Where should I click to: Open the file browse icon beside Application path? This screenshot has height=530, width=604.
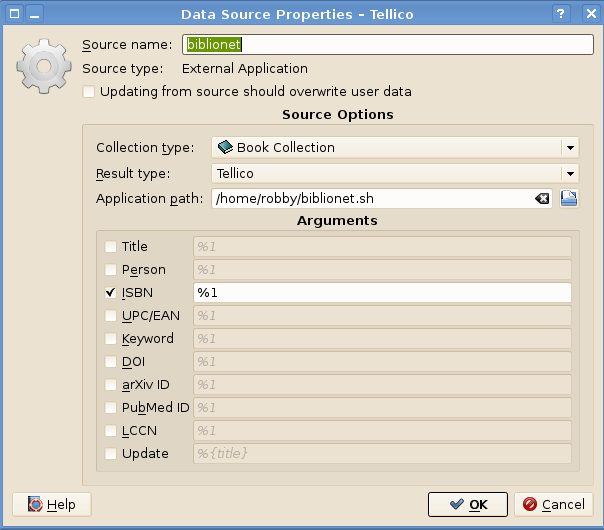[x=569, y=199]
